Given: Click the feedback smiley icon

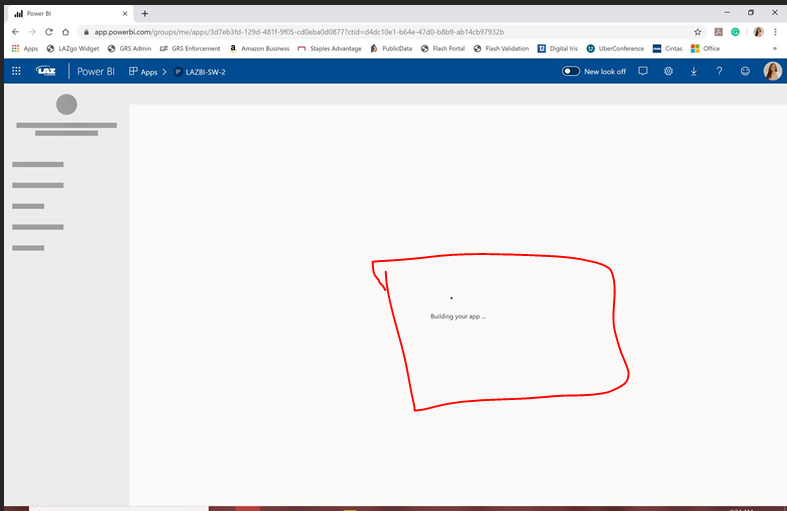Looking at the screenshot, I should point(745,71).
